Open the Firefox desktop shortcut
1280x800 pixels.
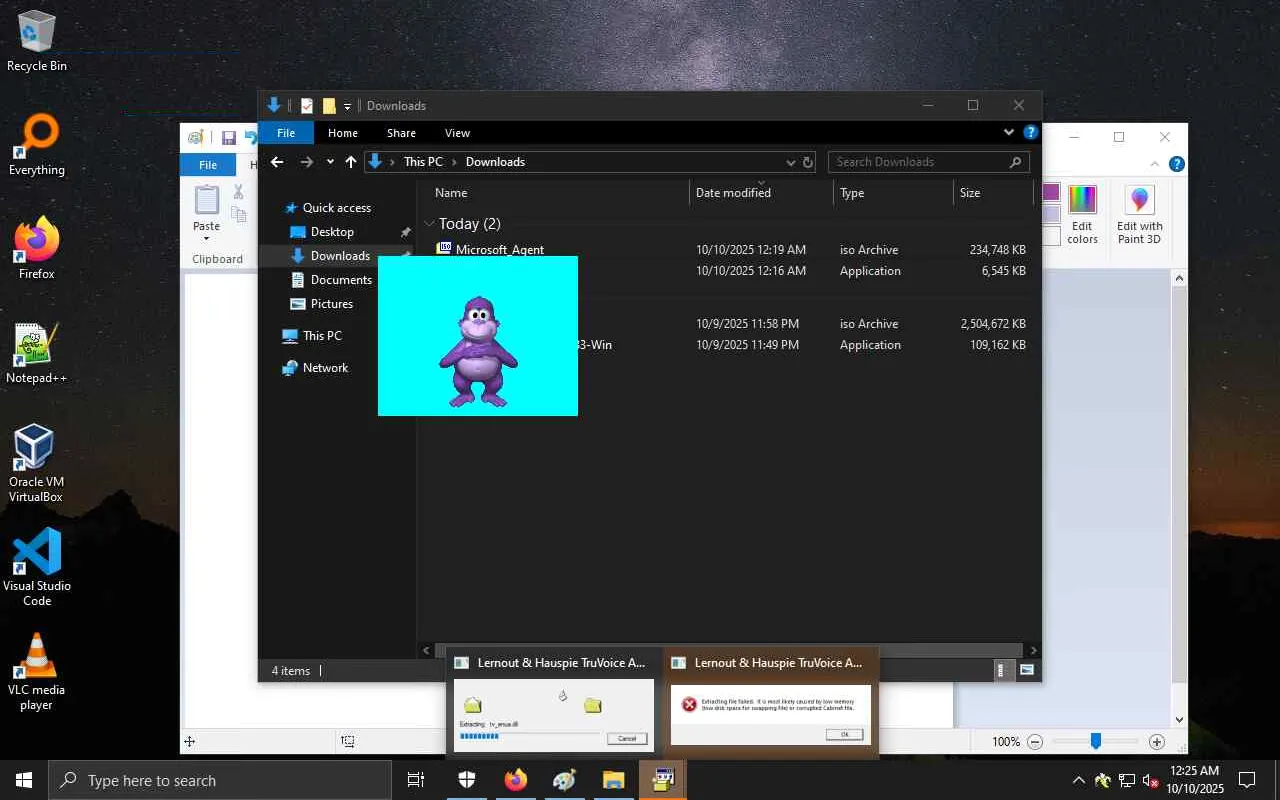37,249
